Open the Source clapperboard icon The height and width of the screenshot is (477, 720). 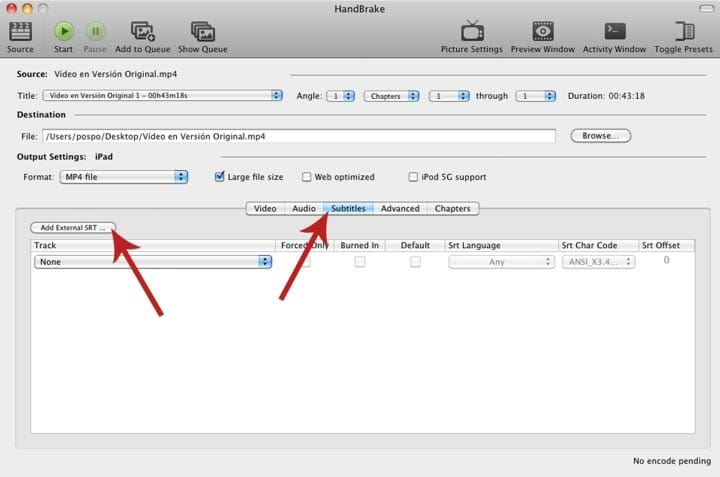point(20,32)
